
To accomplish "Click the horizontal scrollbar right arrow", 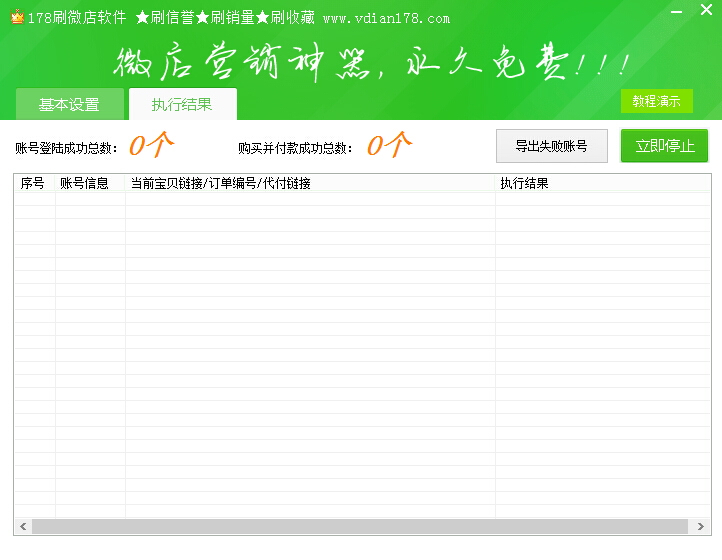I will 700,526.
